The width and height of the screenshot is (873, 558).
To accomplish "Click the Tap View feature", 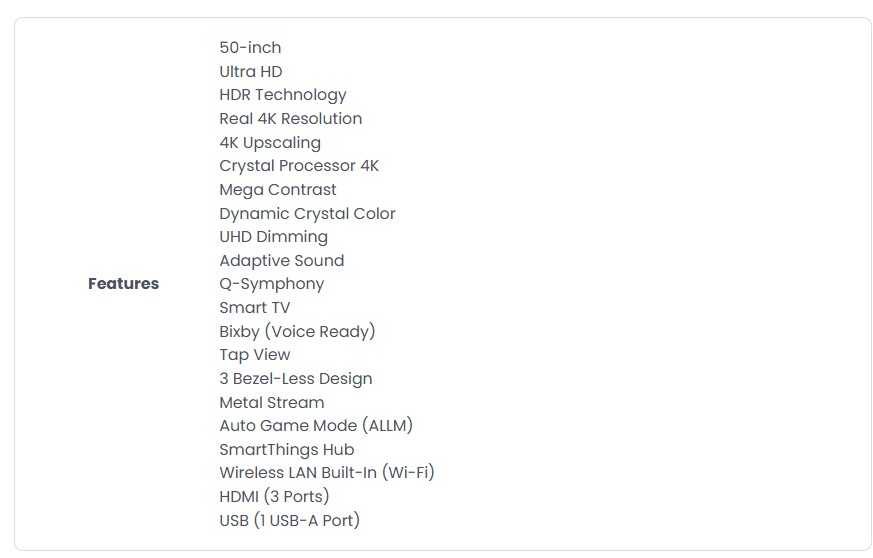I will point(254,355).
